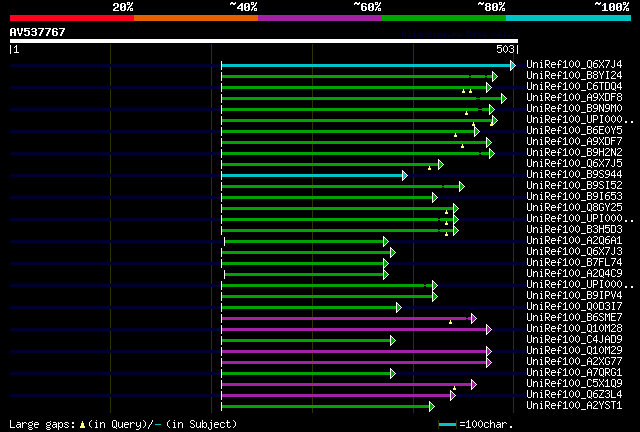The width and height of the screenshot is (640, 432).
Task: Select the UniRef100_B3H5D3 label
Action: (574, 230)
